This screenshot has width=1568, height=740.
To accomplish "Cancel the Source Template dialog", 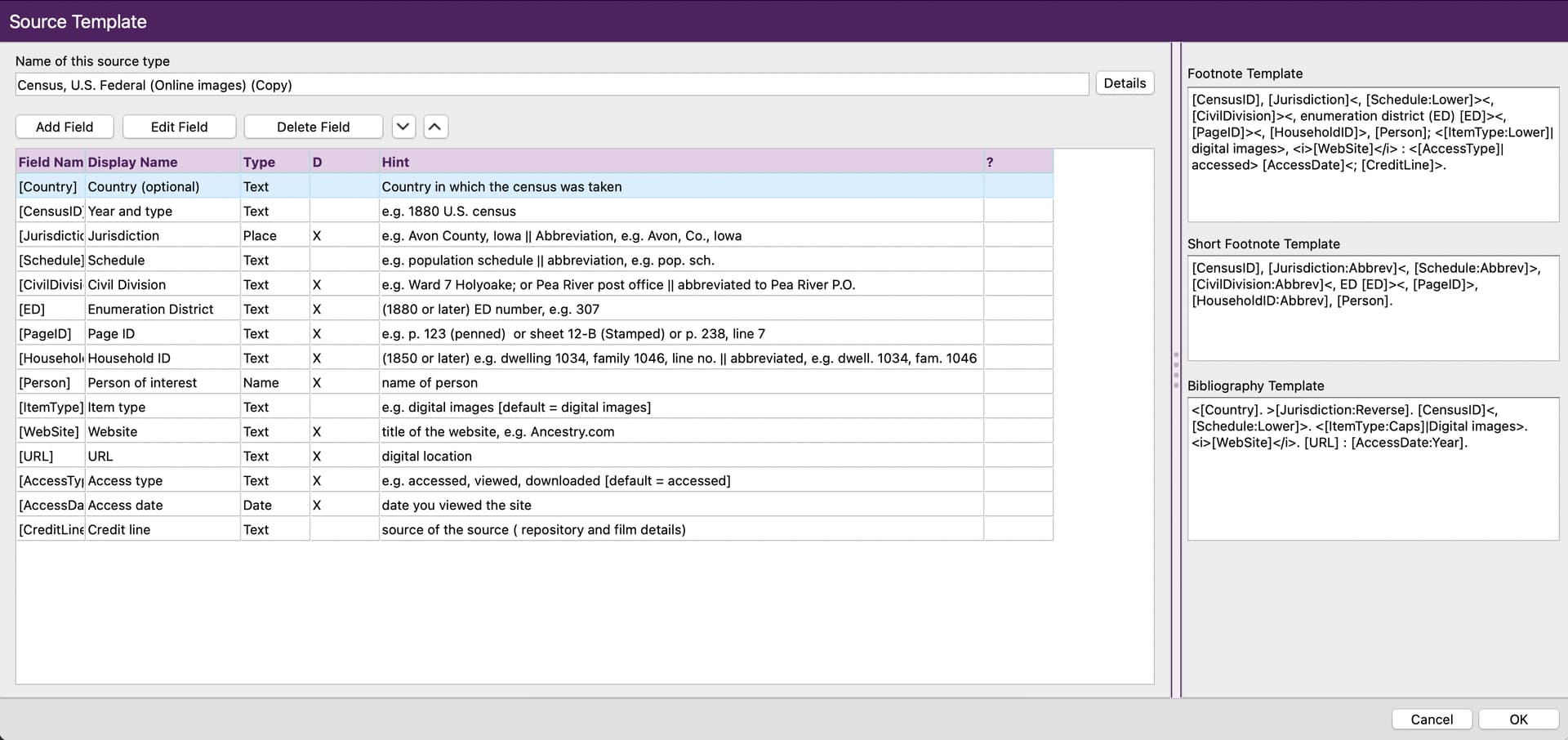I will [x=1432, y=719].
